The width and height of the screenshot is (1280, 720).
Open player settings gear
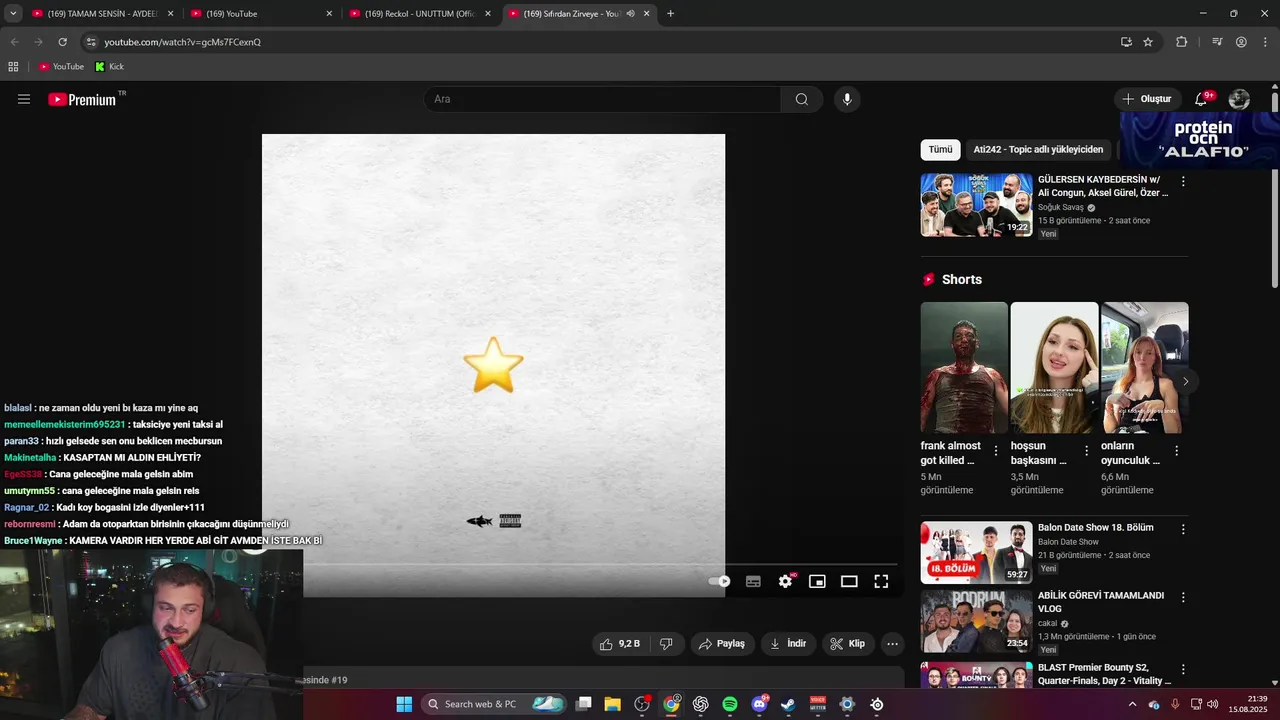coord(785,581)
